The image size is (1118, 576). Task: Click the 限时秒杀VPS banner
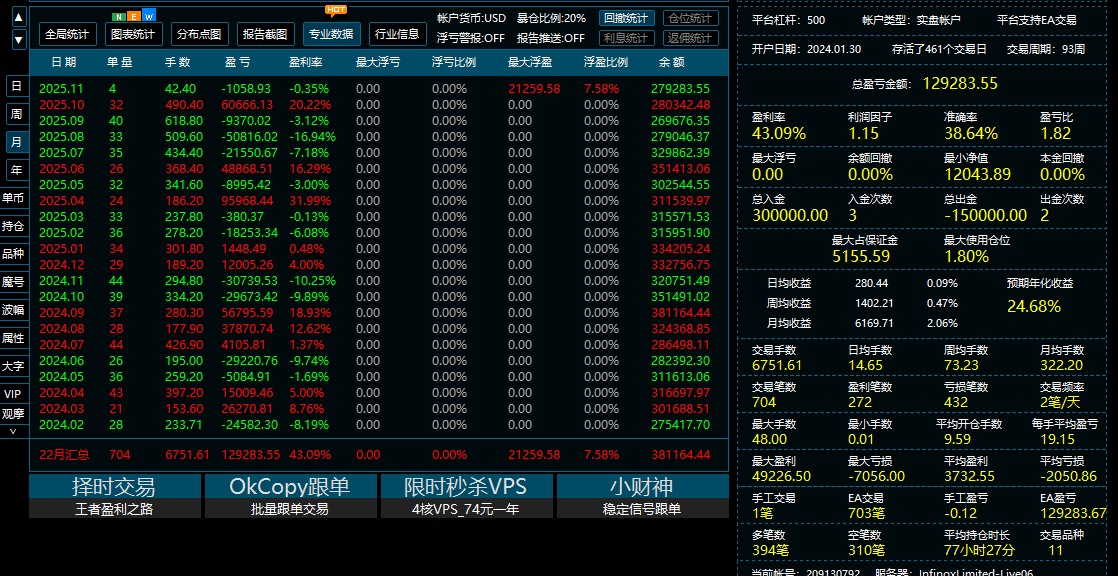(x=466, y=487)
